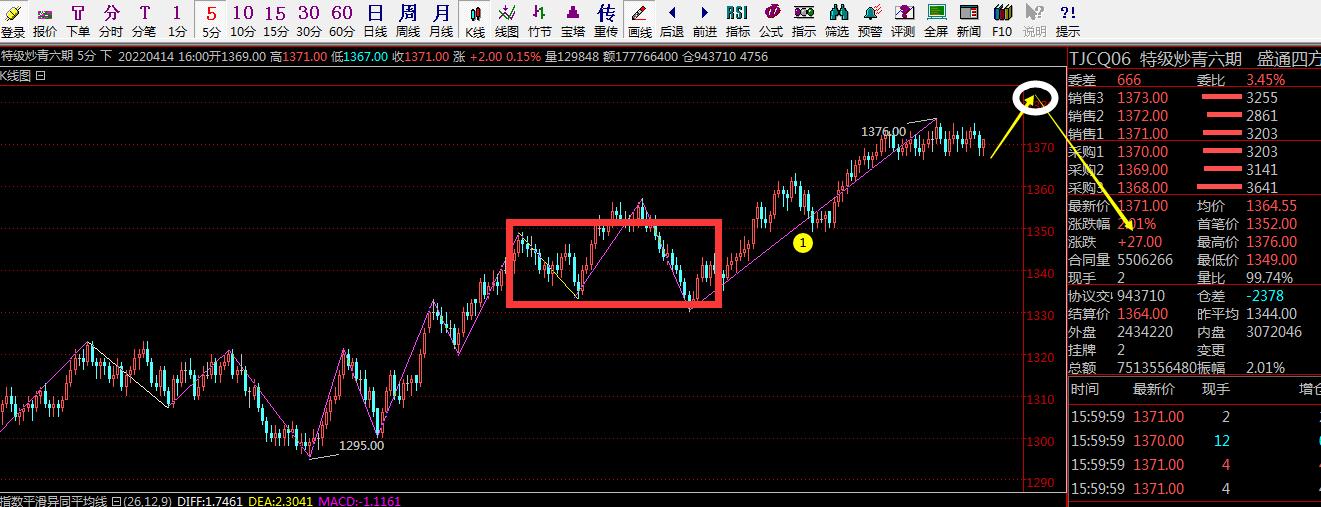Image resolution: width=1321 pixels, height=507 pixels.
Task: Select the K线 candlestick chart type
Action: [475, 20]
